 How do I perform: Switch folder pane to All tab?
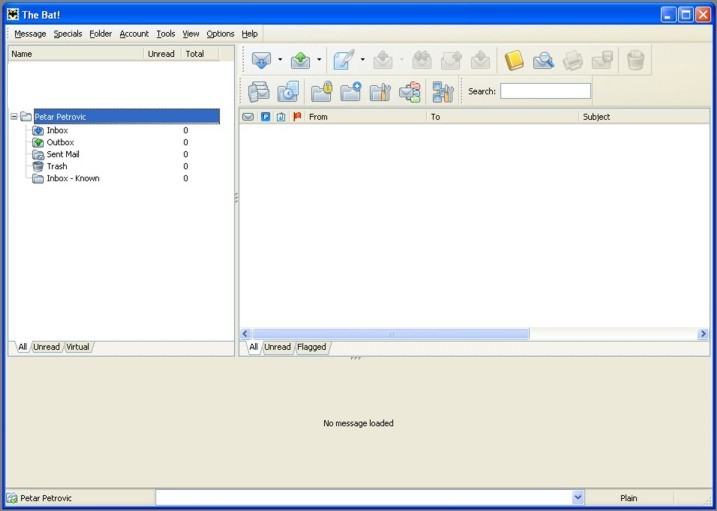(x=22, y=347)
